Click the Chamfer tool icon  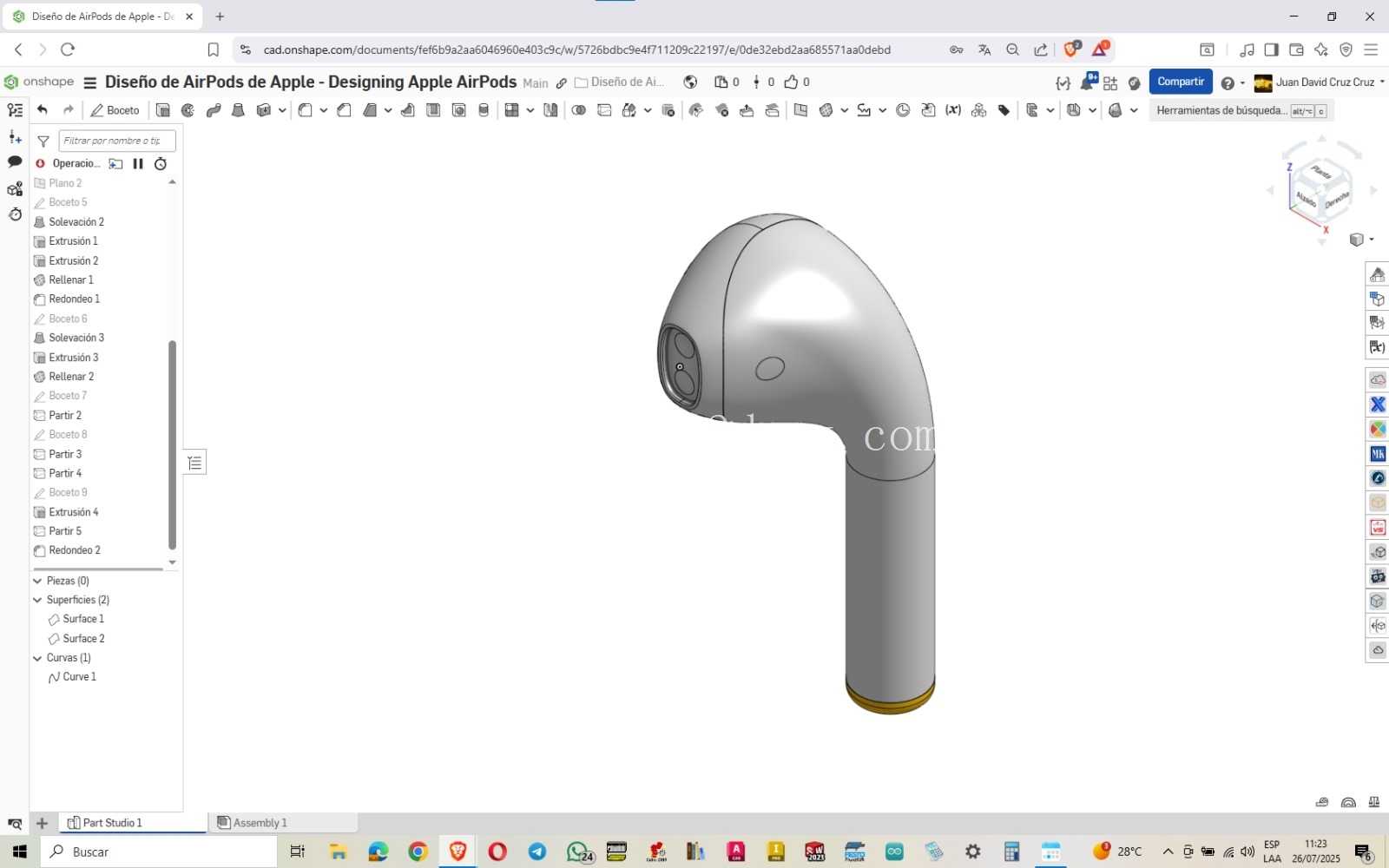point(344,110)
